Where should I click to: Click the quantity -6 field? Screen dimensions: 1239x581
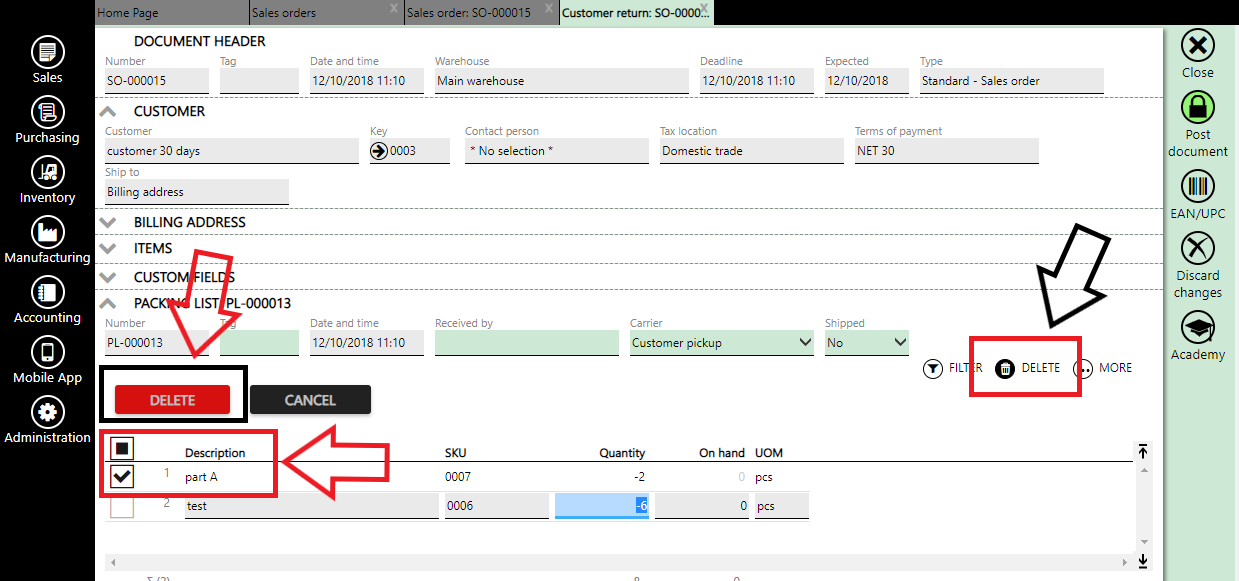(602, 506)
